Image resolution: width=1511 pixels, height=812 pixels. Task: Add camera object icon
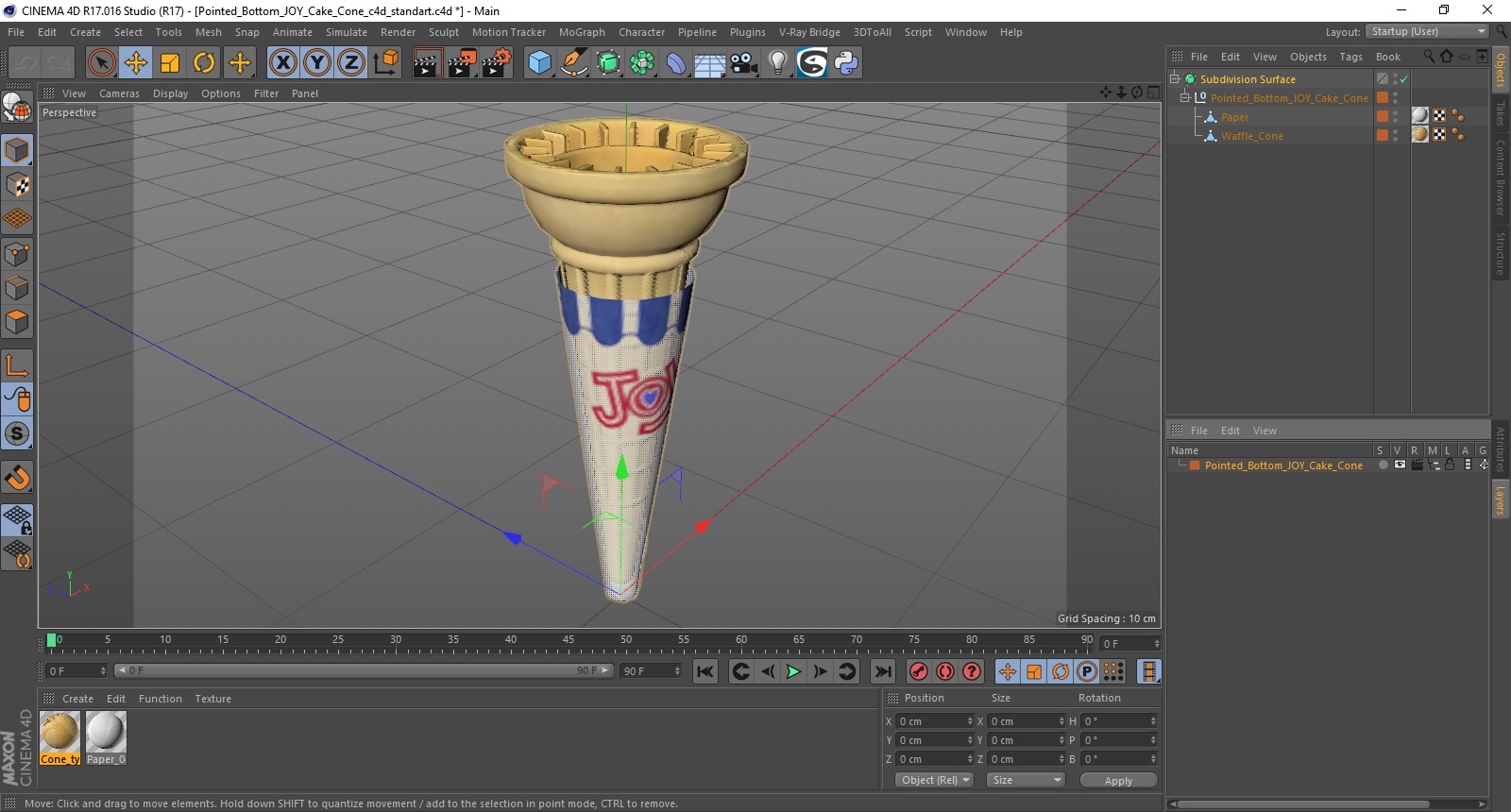click(744, 63)
